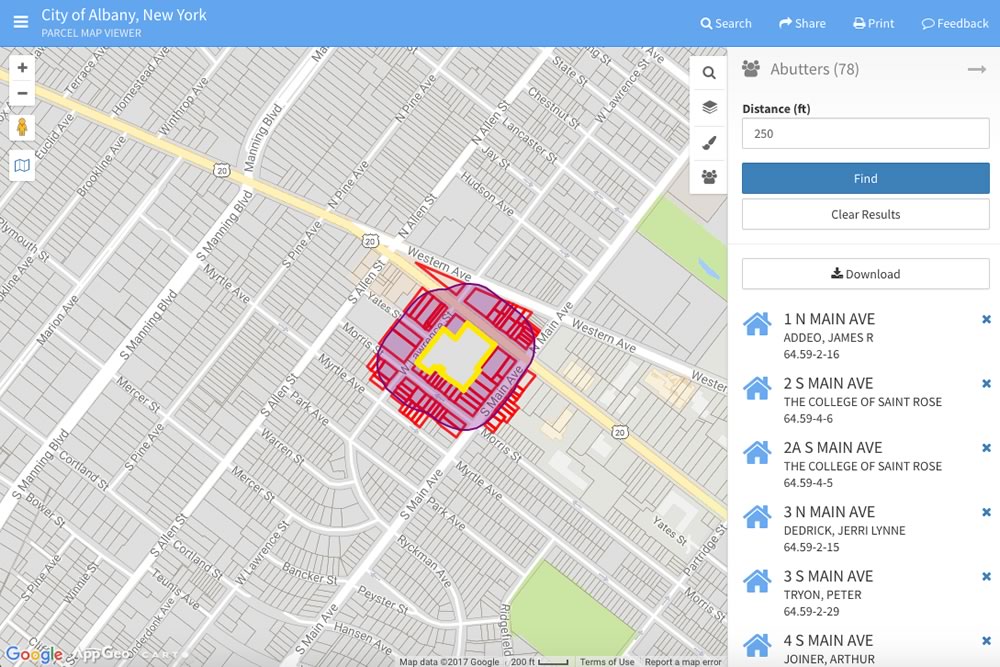Image resolution: width=1000 pixels, height=667 pixels.
Task: Remove 3 S MAIN AVE from results
Action: 986,577
